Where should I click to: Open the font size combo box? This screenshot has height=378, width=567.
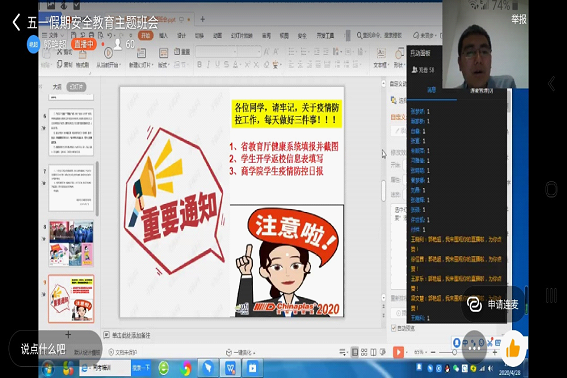coord(250,52)
